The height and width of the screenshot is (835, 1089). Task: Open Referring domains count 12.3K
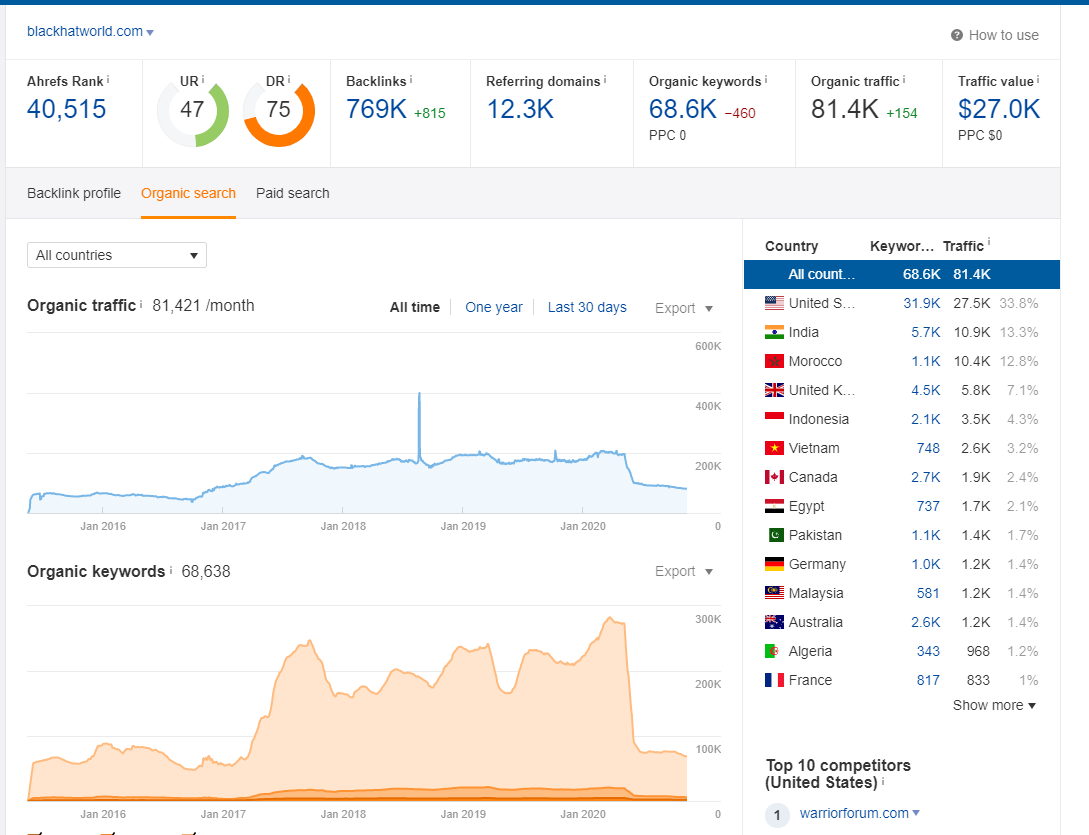pyautogui.click(x=520, y=109)
